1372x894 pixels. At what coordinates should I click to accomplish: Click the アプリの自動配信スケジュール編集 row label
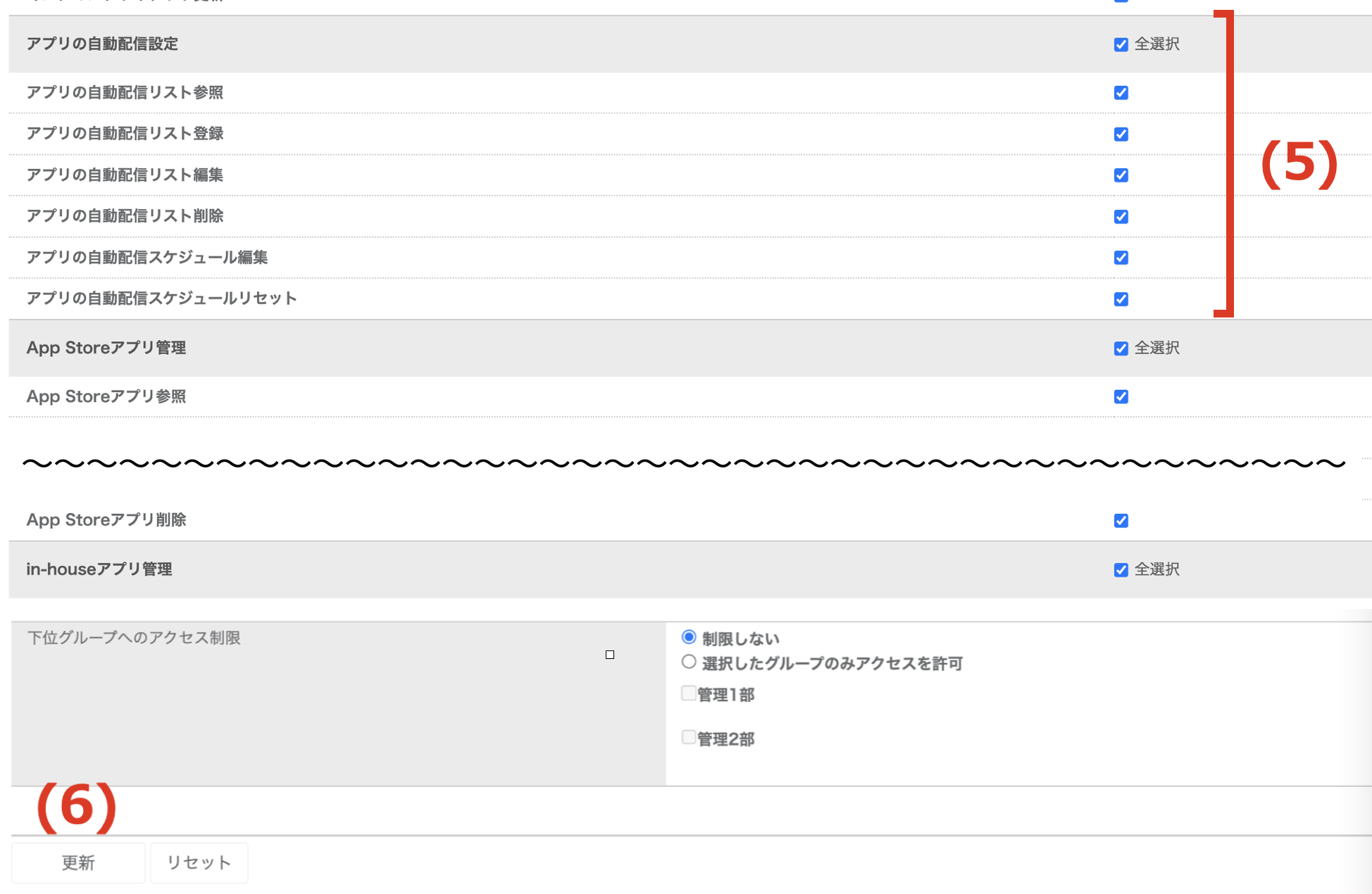tap(147, 257)
